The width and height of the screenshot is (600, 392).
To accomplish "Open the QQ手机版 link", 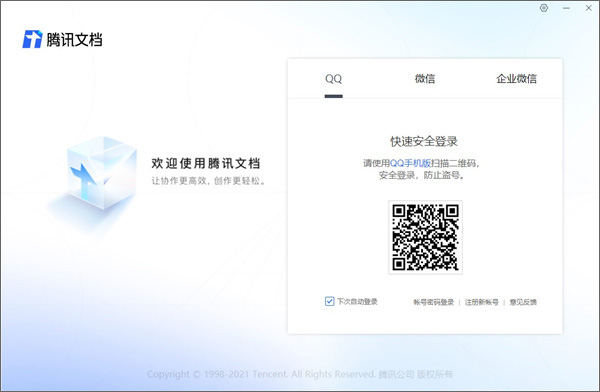I will [410, 163].
